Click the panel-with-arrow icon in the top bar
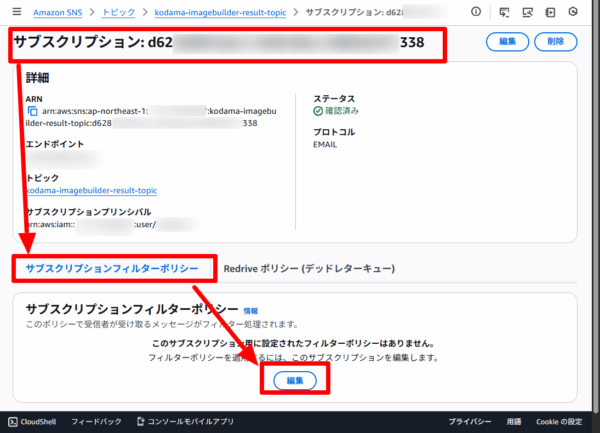 (550, 12)
